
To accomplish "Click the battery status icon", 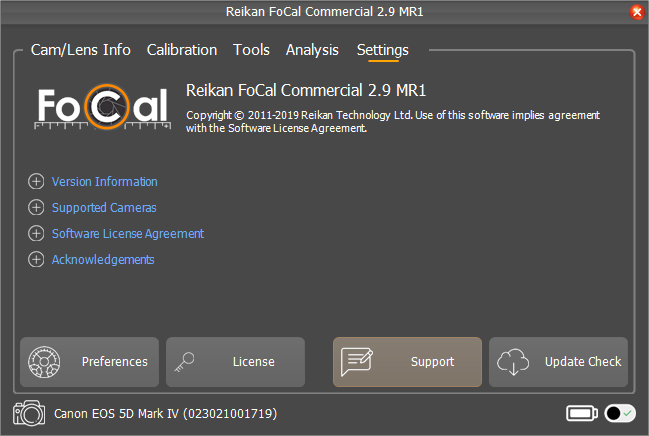I will pyautogui.click(x=582, y=413).
